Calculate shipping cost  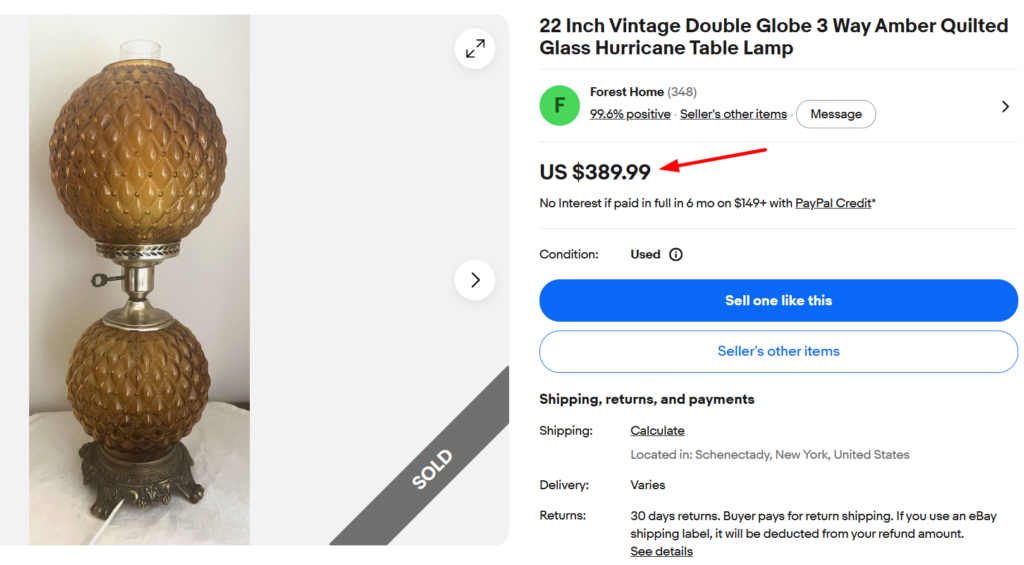tap(657, 430)
